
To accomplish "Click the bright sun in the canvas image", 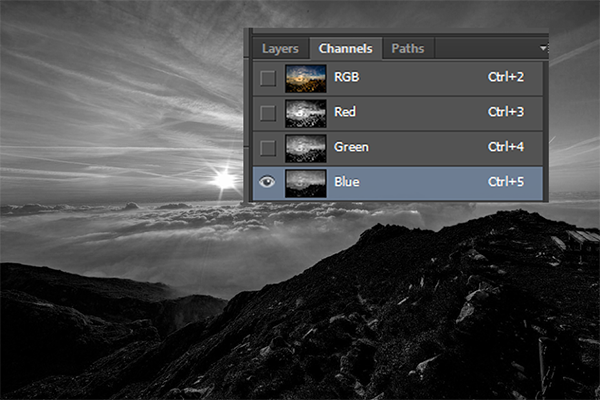I will (x=223, y=180).
